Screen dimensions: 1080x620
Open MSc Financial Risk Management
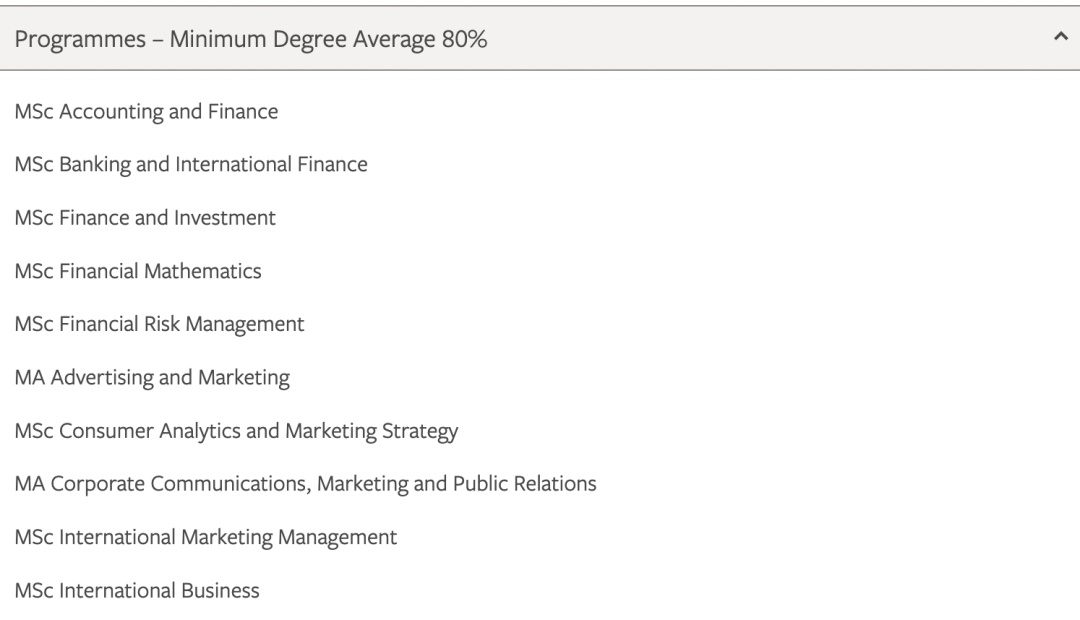click(159, 324)
